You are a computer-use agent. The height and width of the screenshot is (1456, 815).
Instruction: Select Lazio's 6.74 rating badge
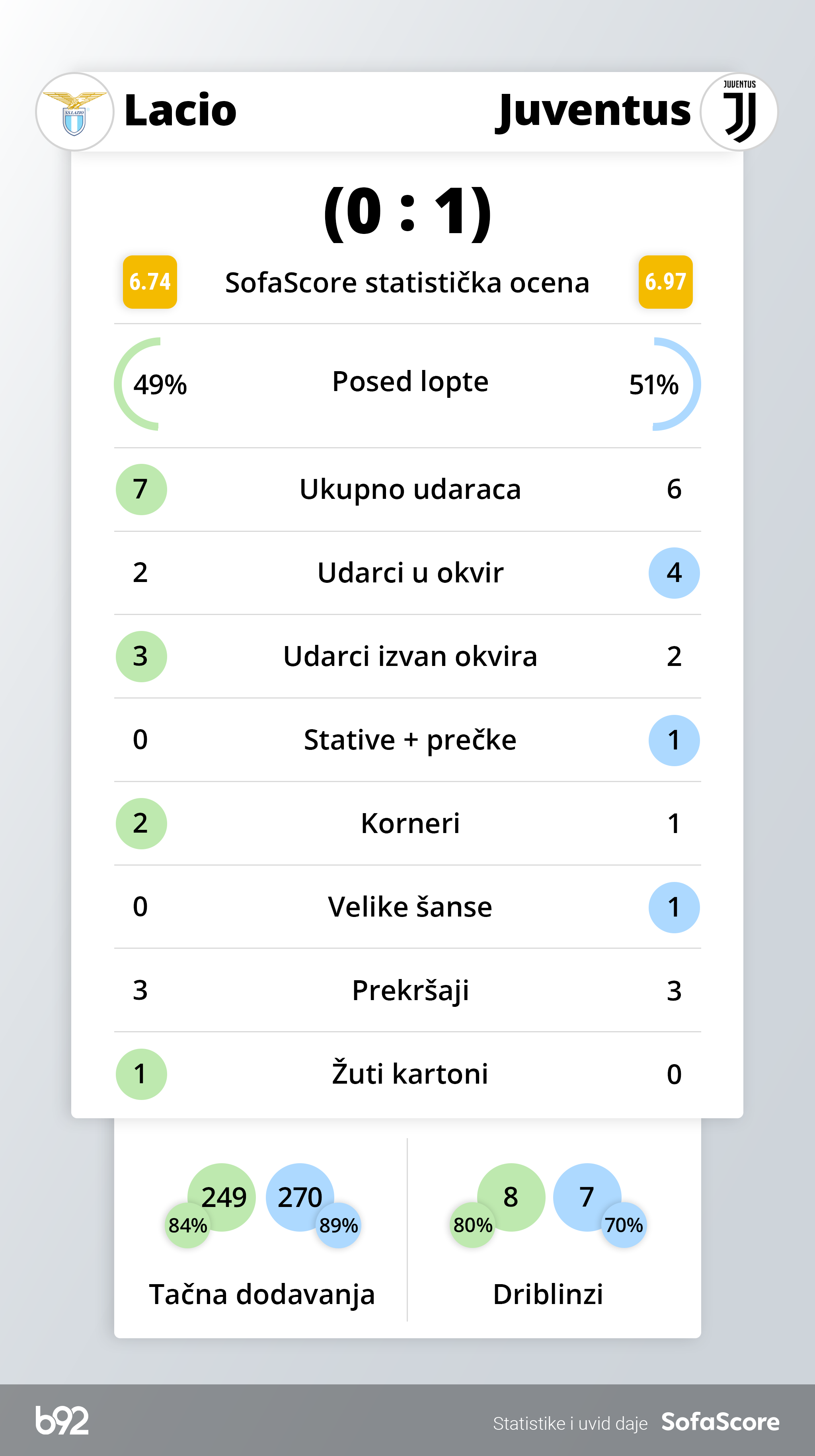[150, 282]
